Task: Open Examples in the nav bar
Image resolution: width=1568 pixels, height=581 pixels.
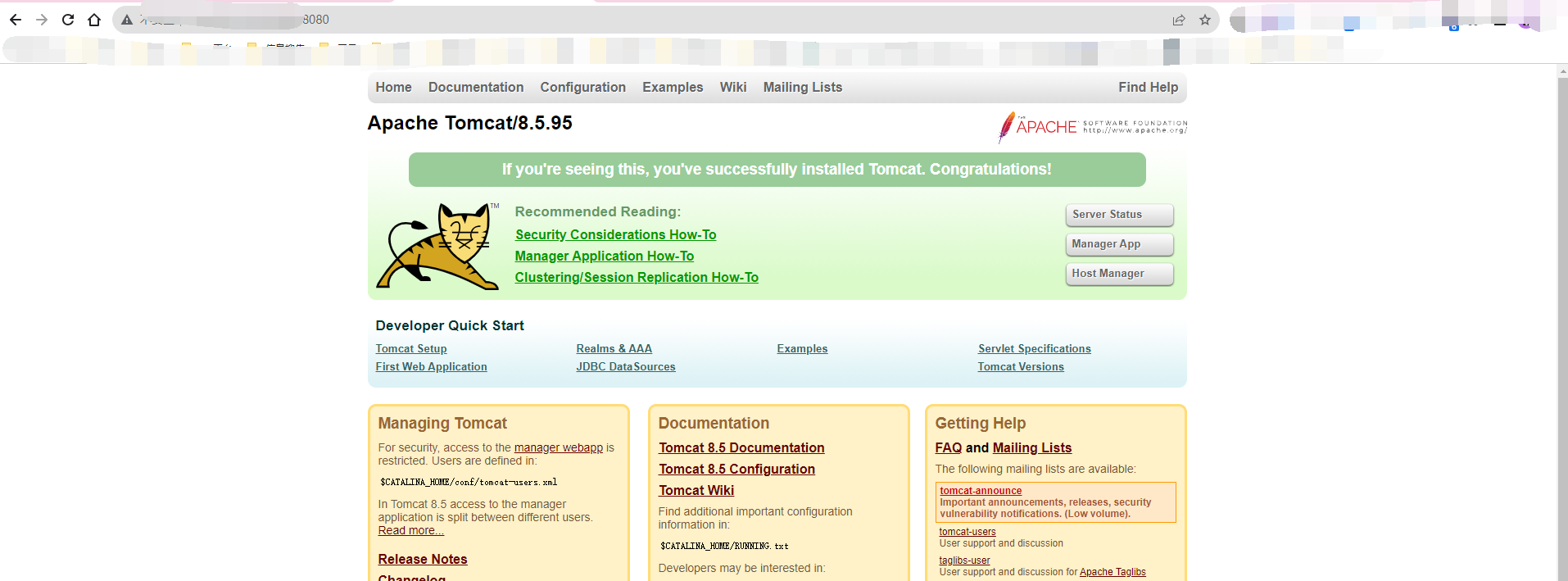Action: [673, 87]
